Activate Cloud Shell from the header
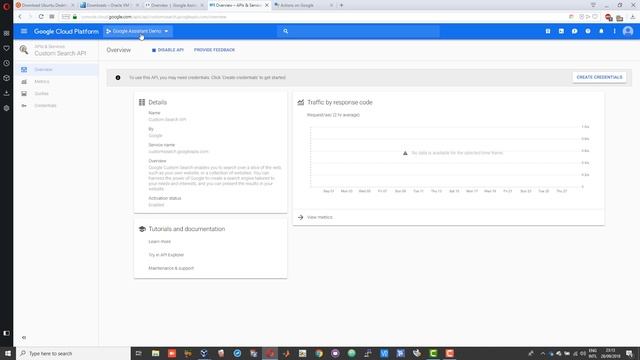640x360 pixels. 561,31
